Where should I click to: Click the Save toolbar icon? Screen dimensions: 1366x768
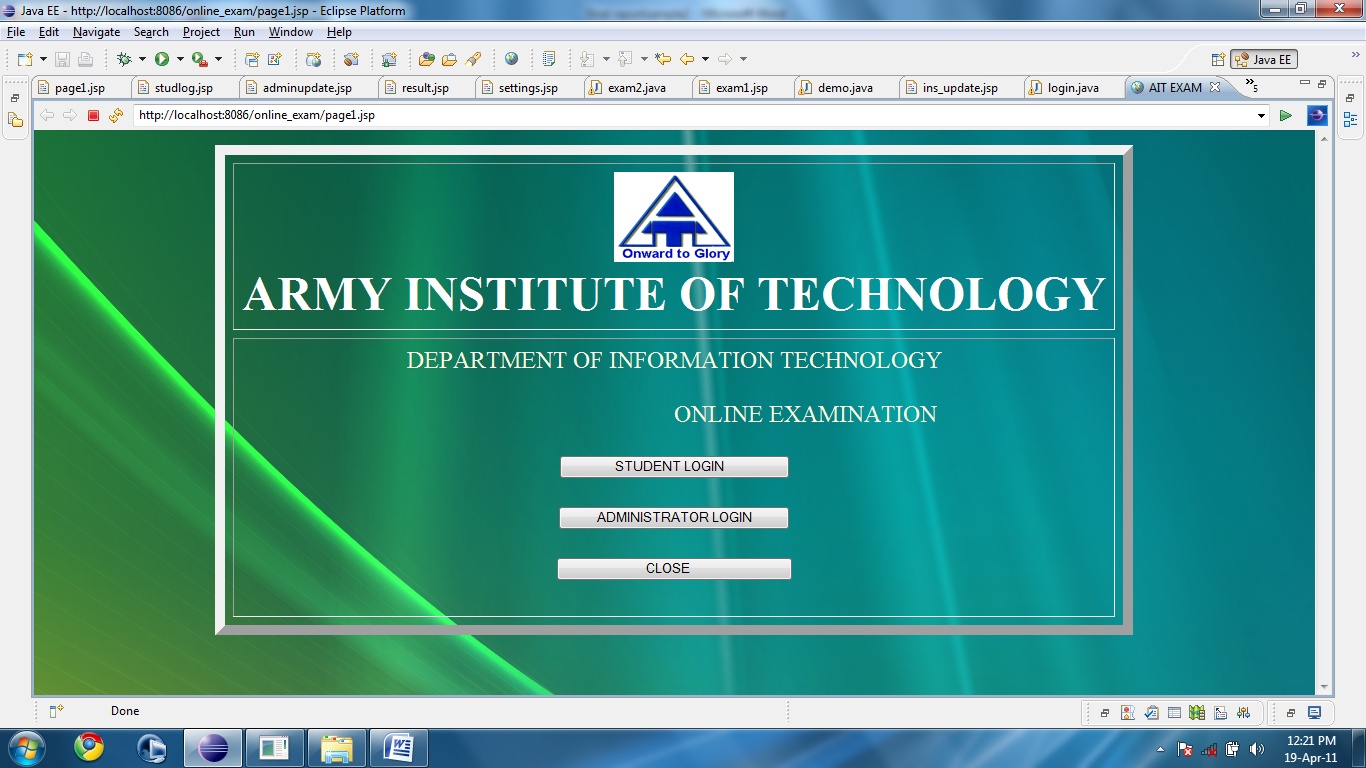coord(62,59)
